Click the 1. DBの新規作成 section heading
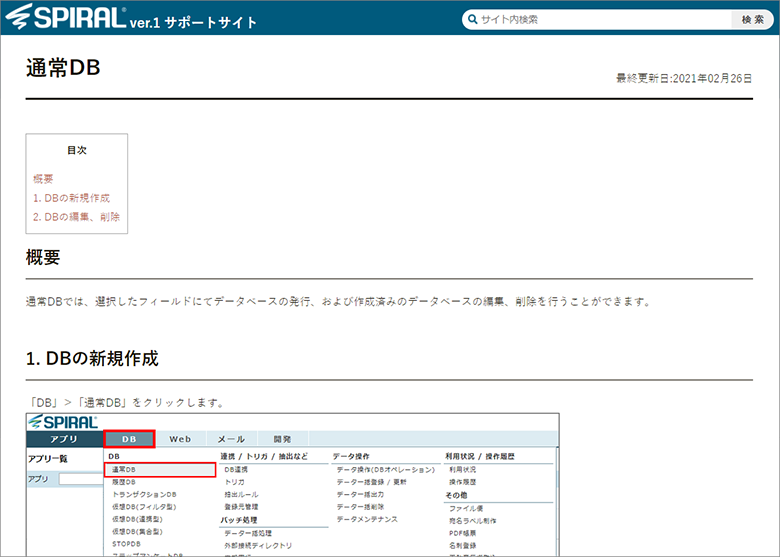780x557 pixels. tap(92, 359)
